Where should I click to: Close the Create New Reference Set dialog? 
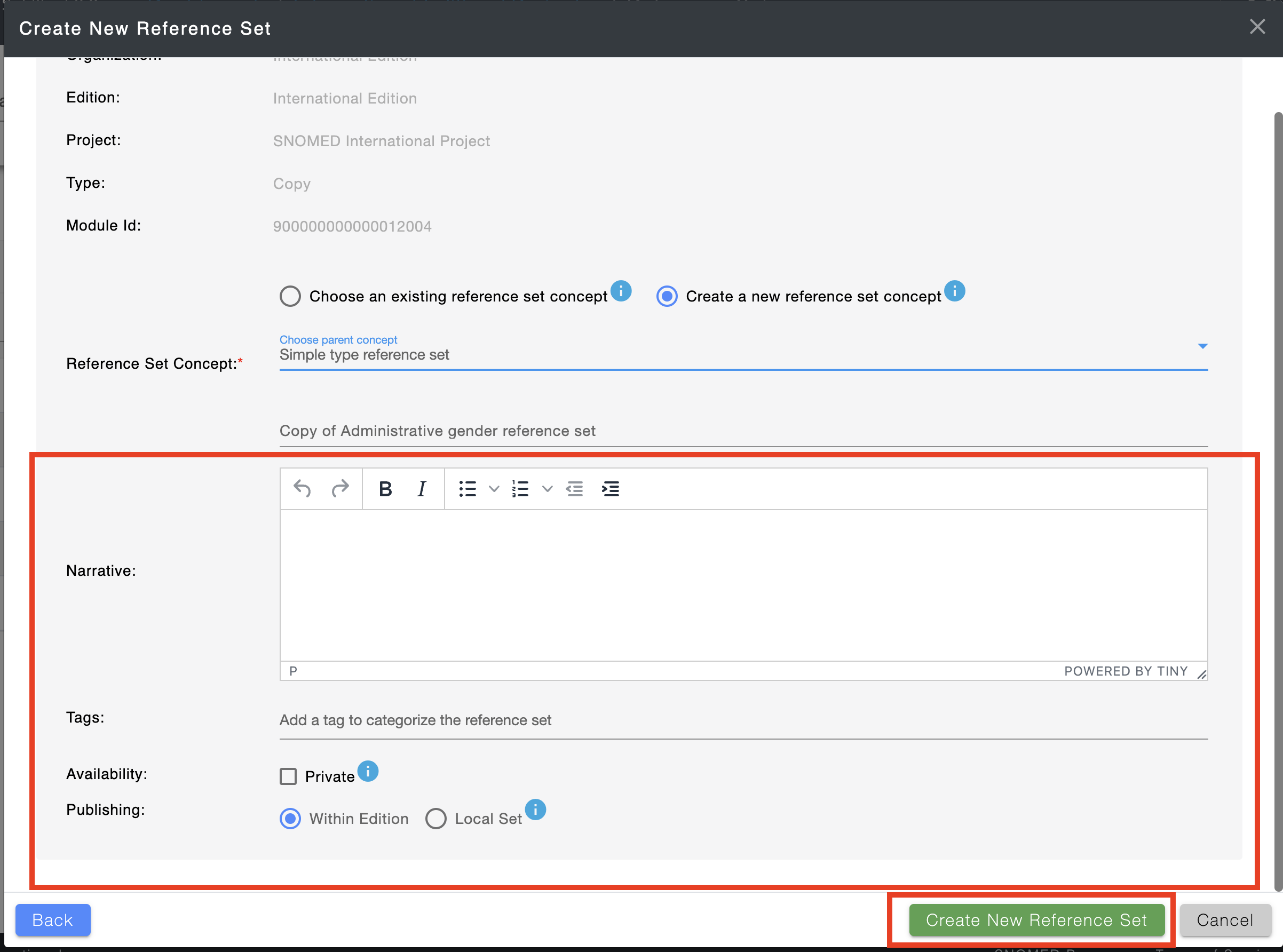[1257, 27]
